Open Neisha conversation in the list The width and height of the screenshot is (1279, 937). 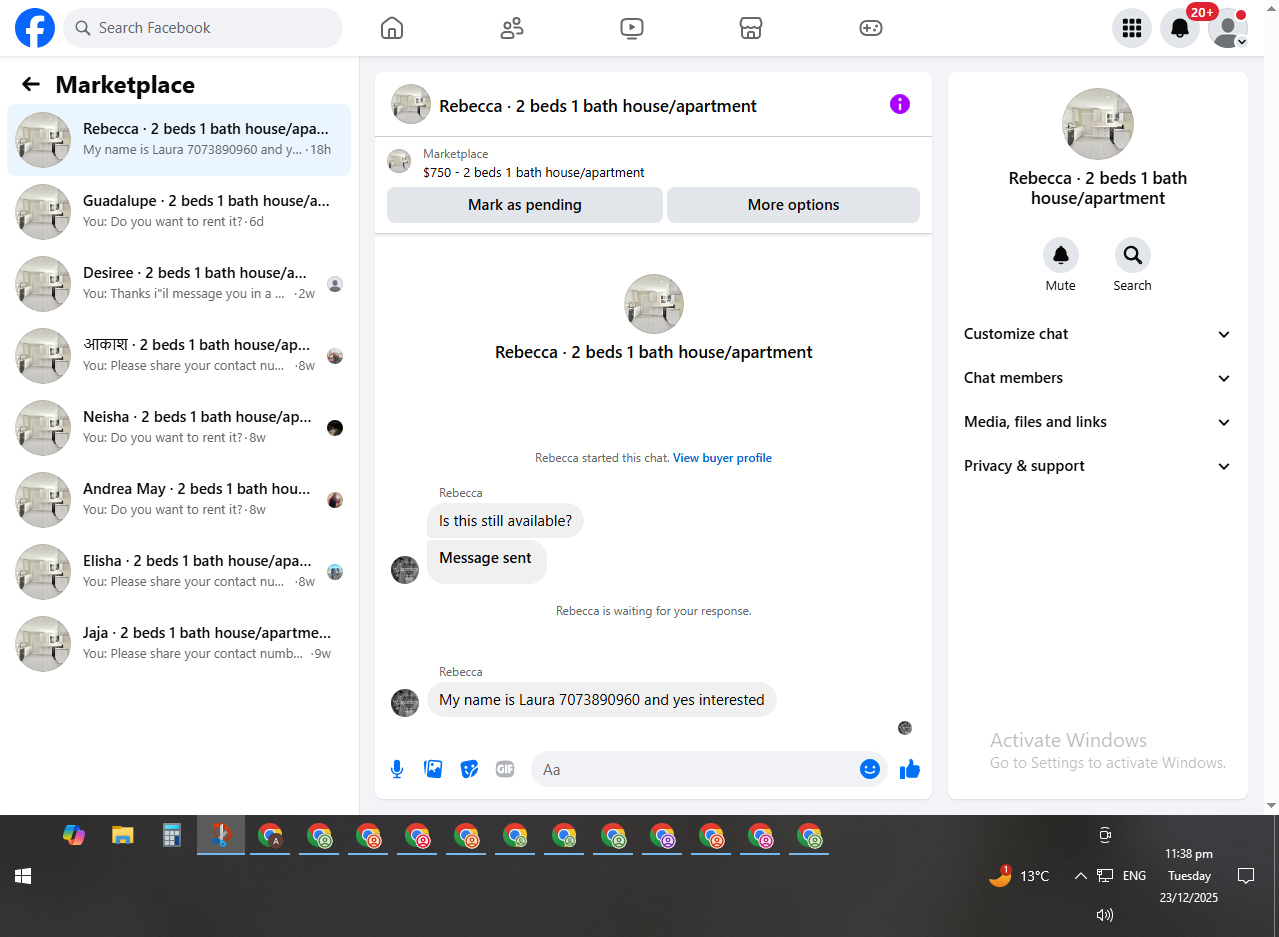coord(179,428)
